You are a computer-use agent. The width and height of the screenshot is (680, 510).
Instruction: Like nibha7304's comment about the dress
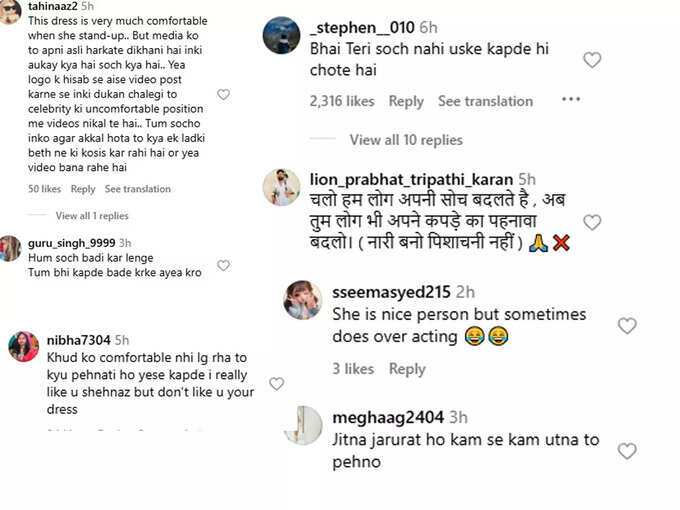coord(277,383)
